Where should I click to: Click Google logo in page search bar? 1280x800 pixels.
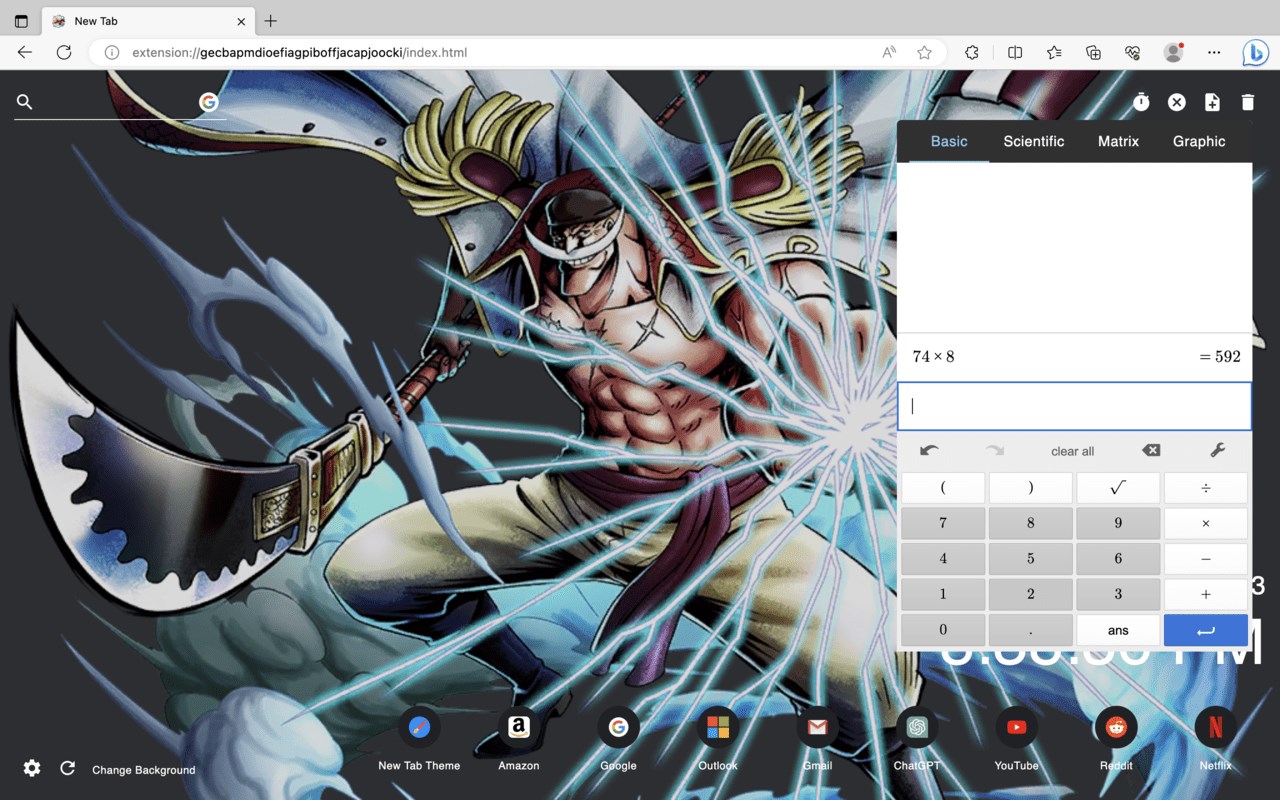[x=208, y=102]
